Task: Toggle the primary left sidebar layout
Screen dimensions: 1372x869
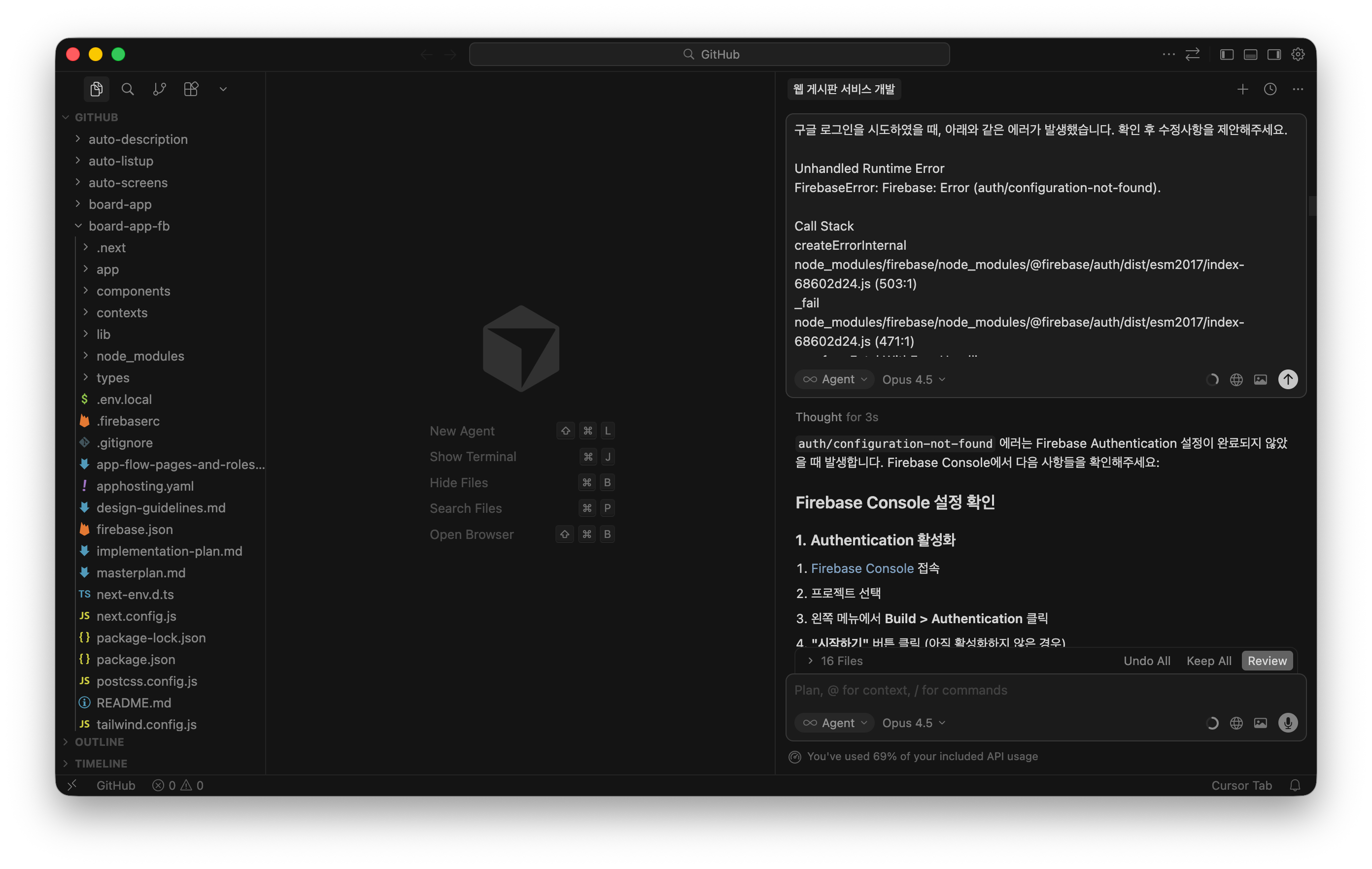Action: (x=1227, y=54)
